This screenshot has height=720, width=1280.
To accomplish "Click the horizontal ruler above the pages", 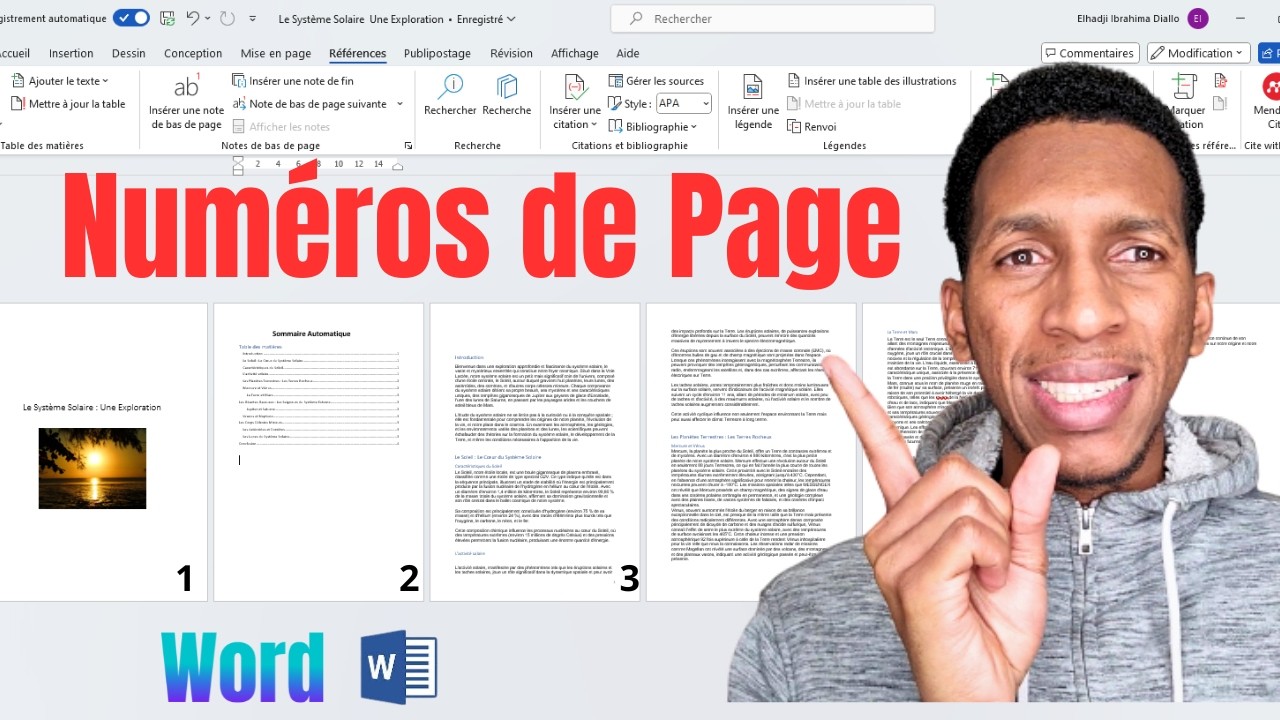I will 317,164.
